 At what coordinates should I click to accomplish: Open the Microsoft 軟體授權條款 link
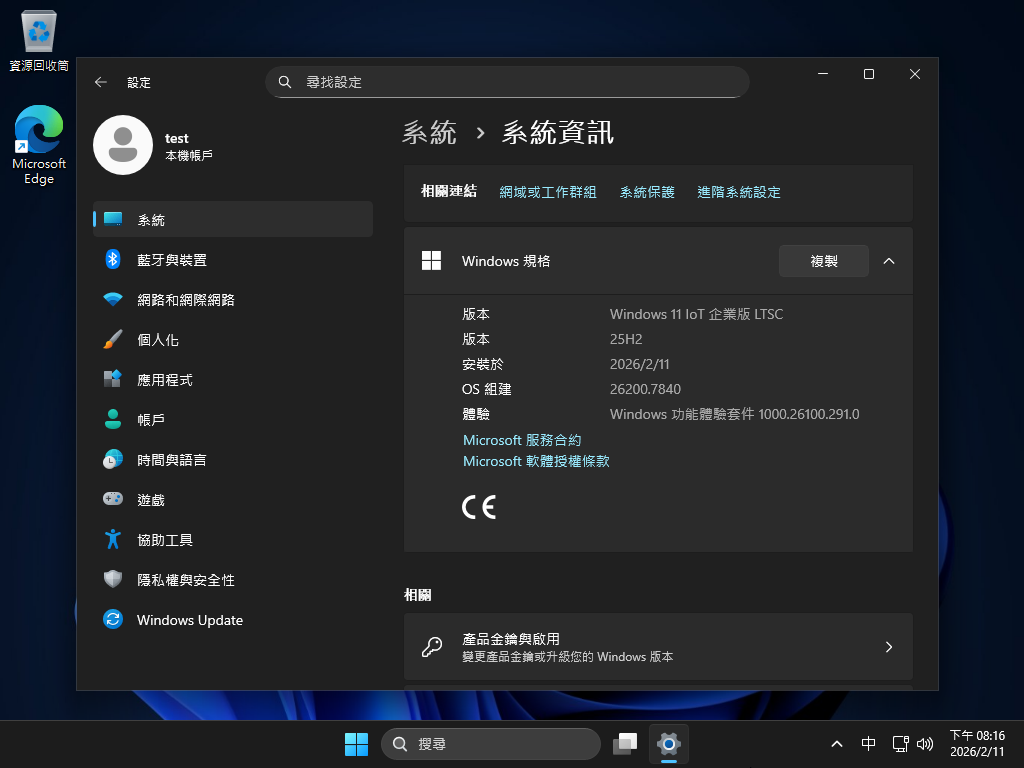point(536,461)
